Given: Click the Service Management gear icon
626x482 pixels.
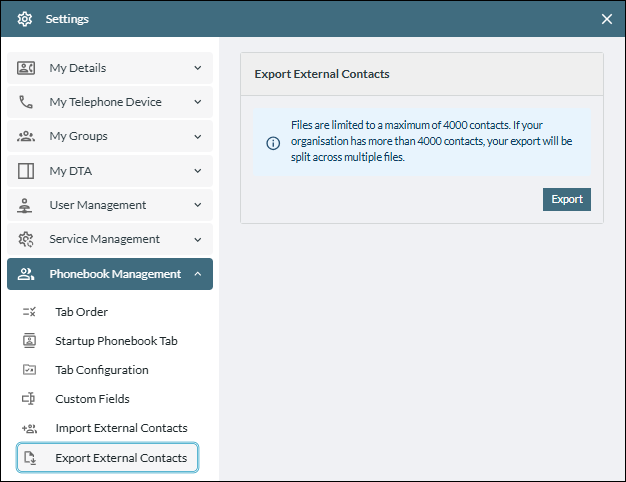Looking at the screenshot, I should coord(26,239).
